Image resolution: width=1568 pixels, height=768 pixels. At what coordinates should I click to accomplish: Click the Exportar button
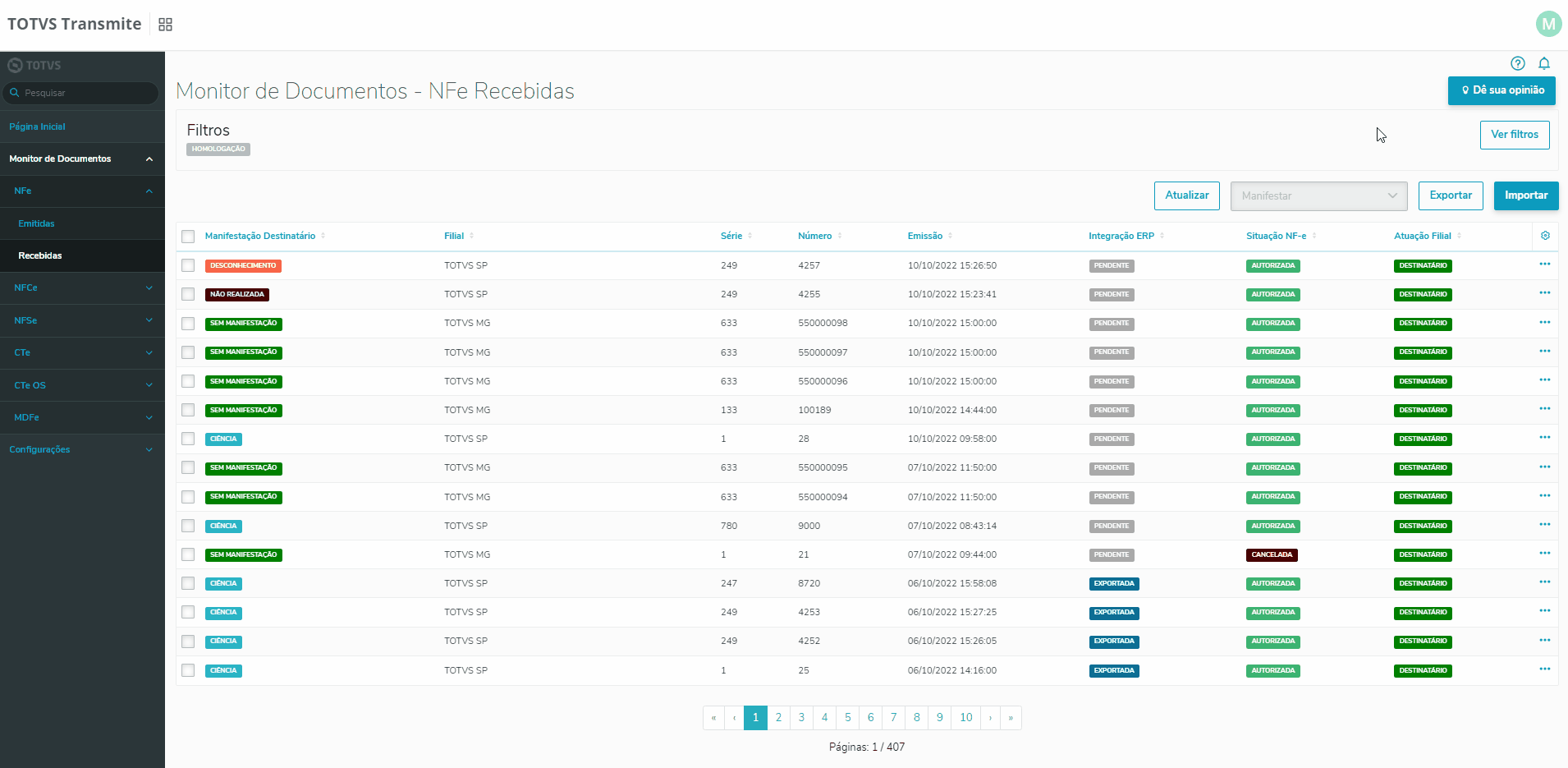coord(1451,195)
